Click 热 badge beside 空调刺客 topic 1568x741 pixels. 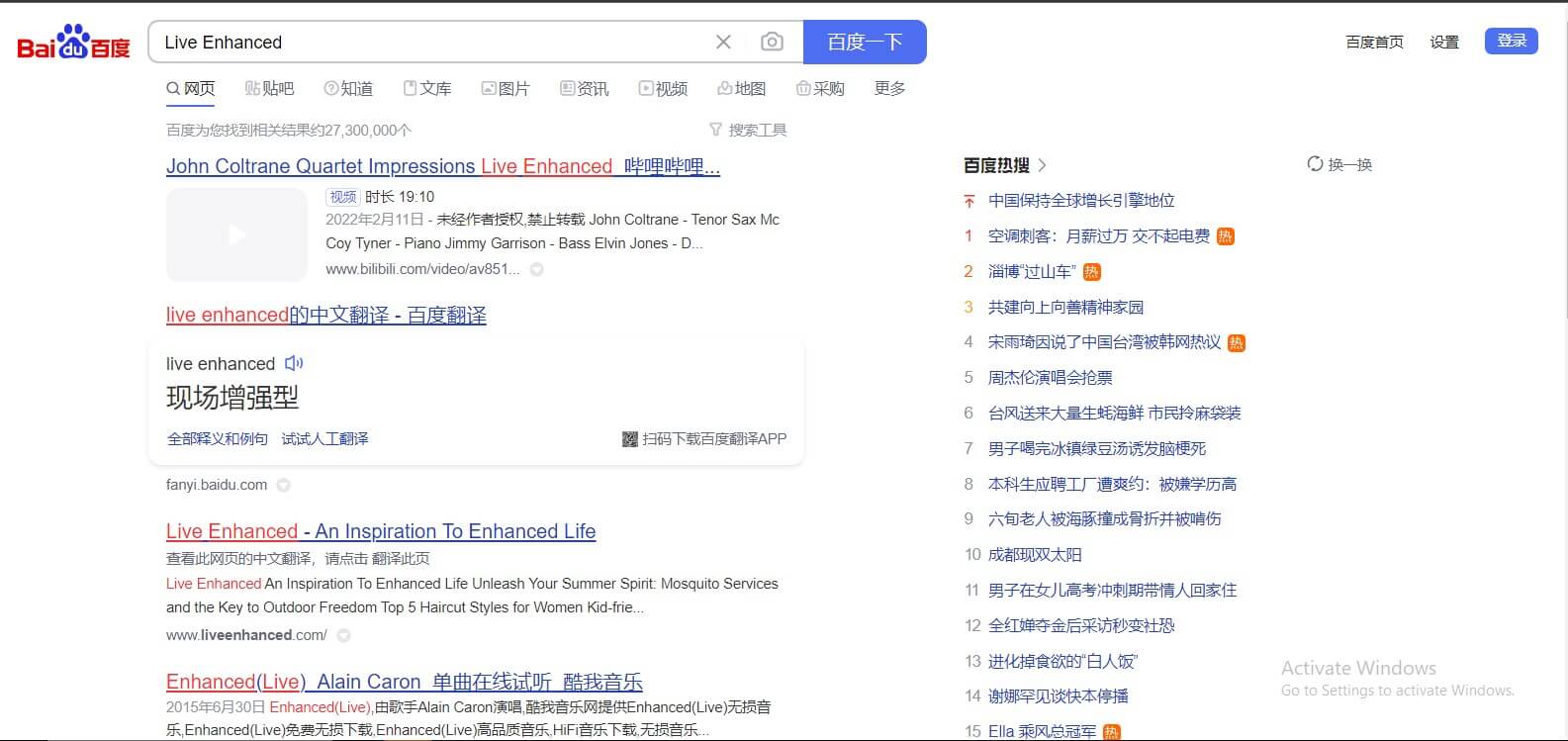1225,235
